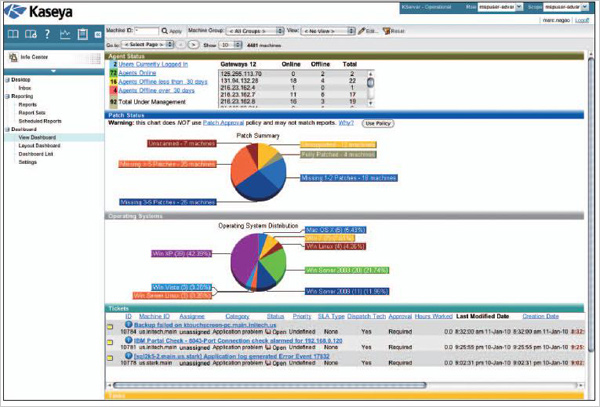This screenshot has width=600, height=407.
Task: Expand module list with down arrow bar
Action: 54,72
